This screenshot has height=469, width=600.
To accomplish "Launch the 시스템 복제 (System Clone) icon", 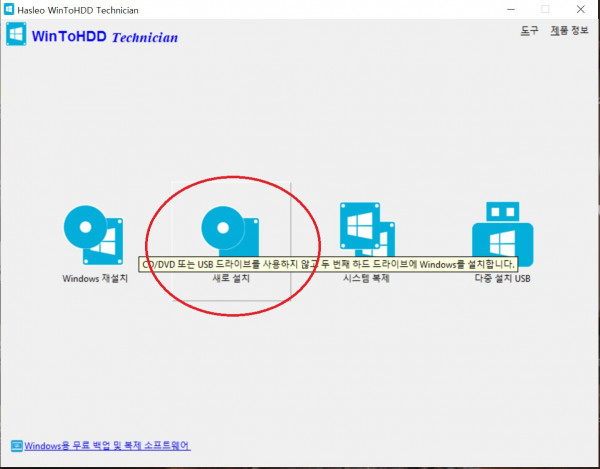I will 367,230.
